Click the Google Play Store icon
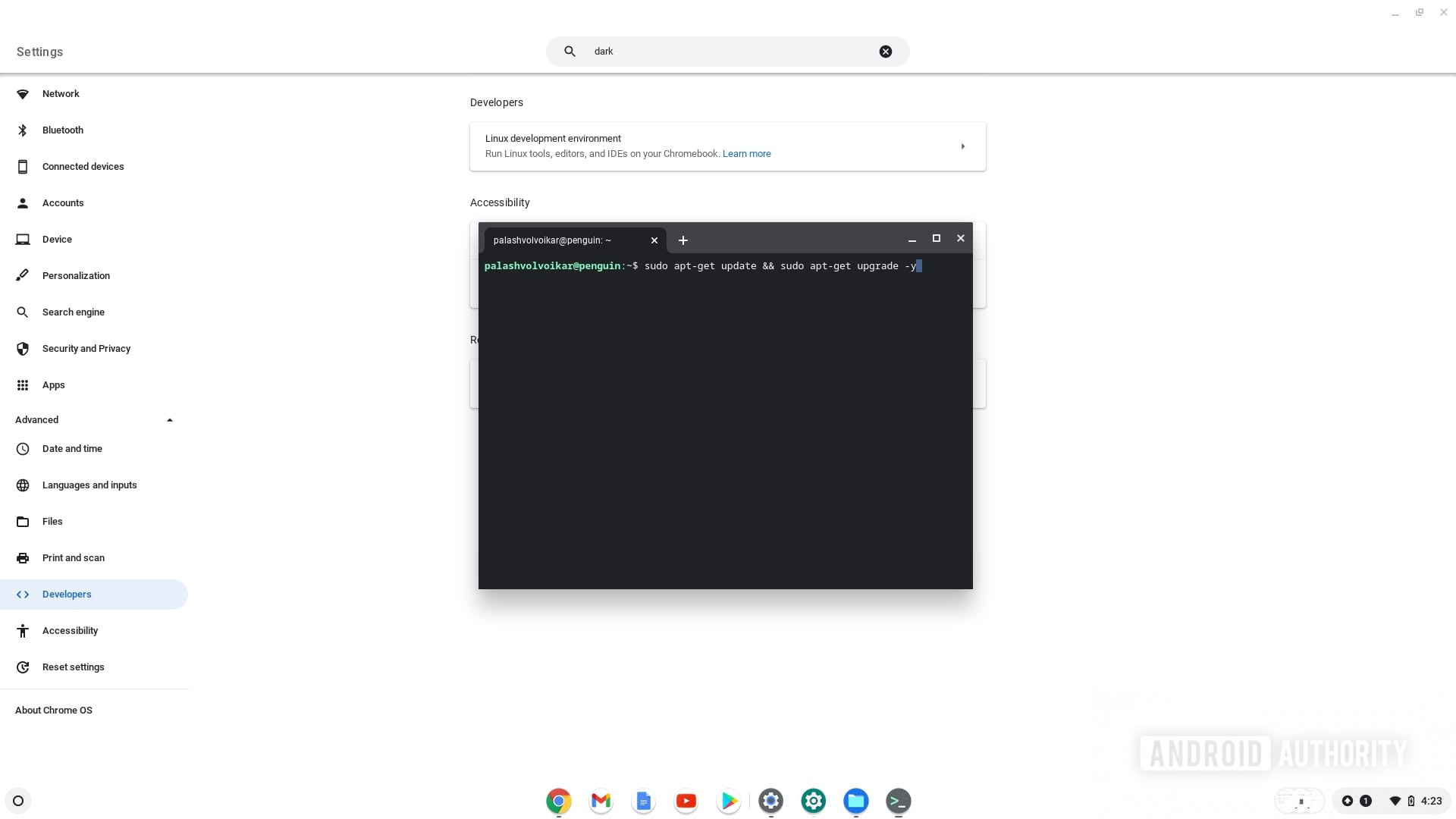 coord(728,800)
